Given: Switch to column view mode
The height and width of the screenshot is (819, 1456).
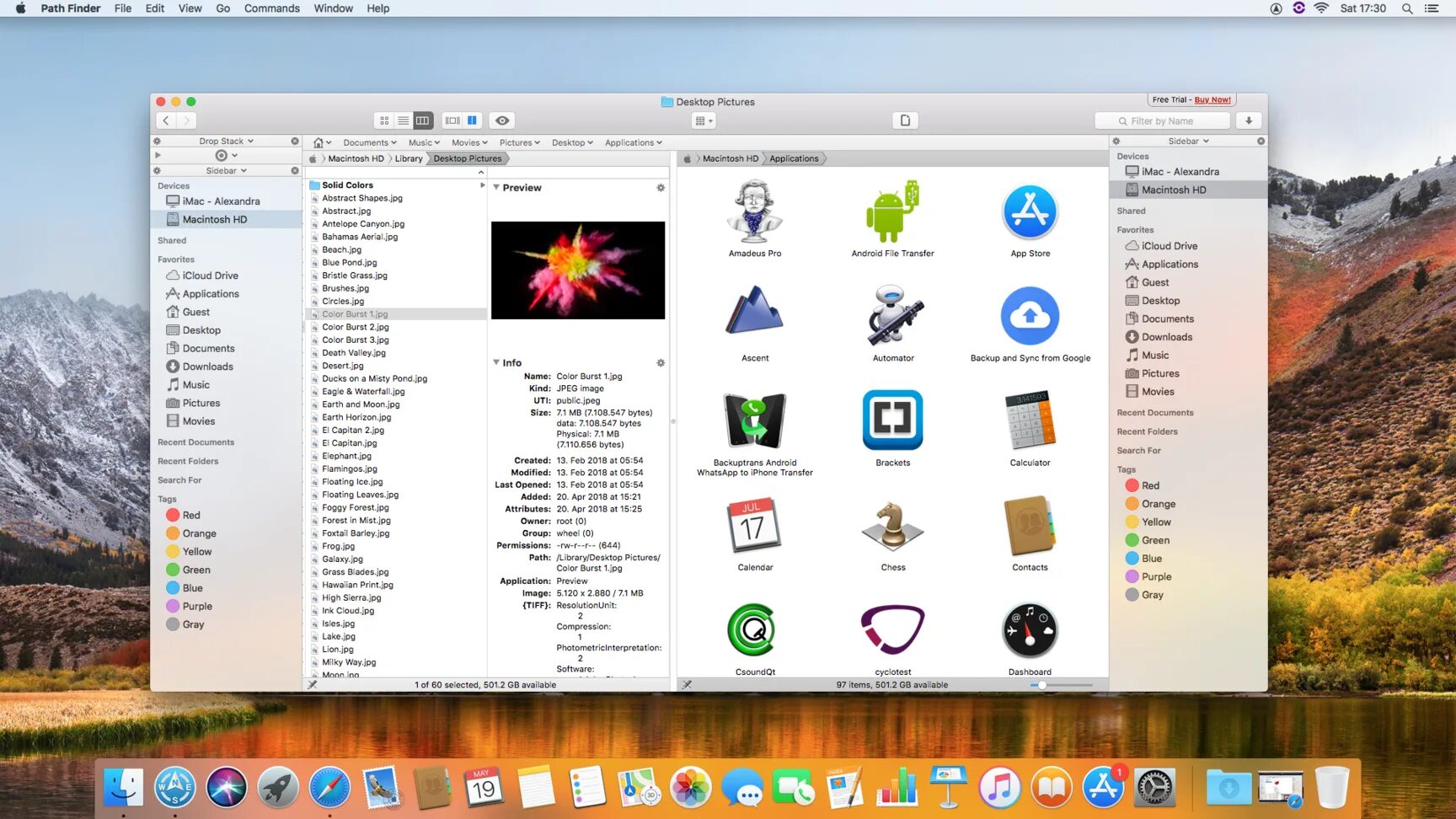Looking at the screenshot, I should 423,120.
